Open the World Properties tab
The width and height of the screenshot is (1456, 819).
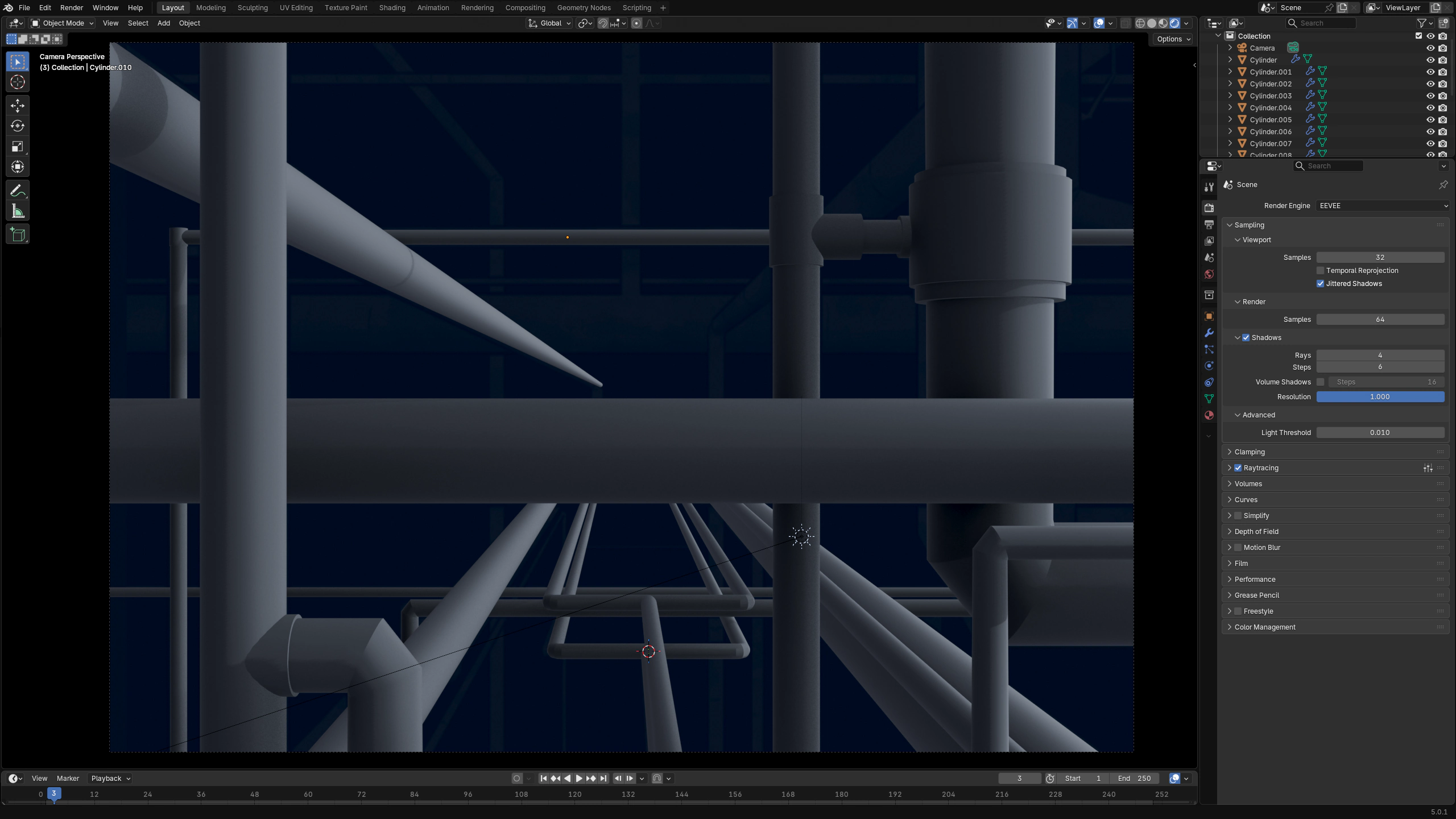1209,274
